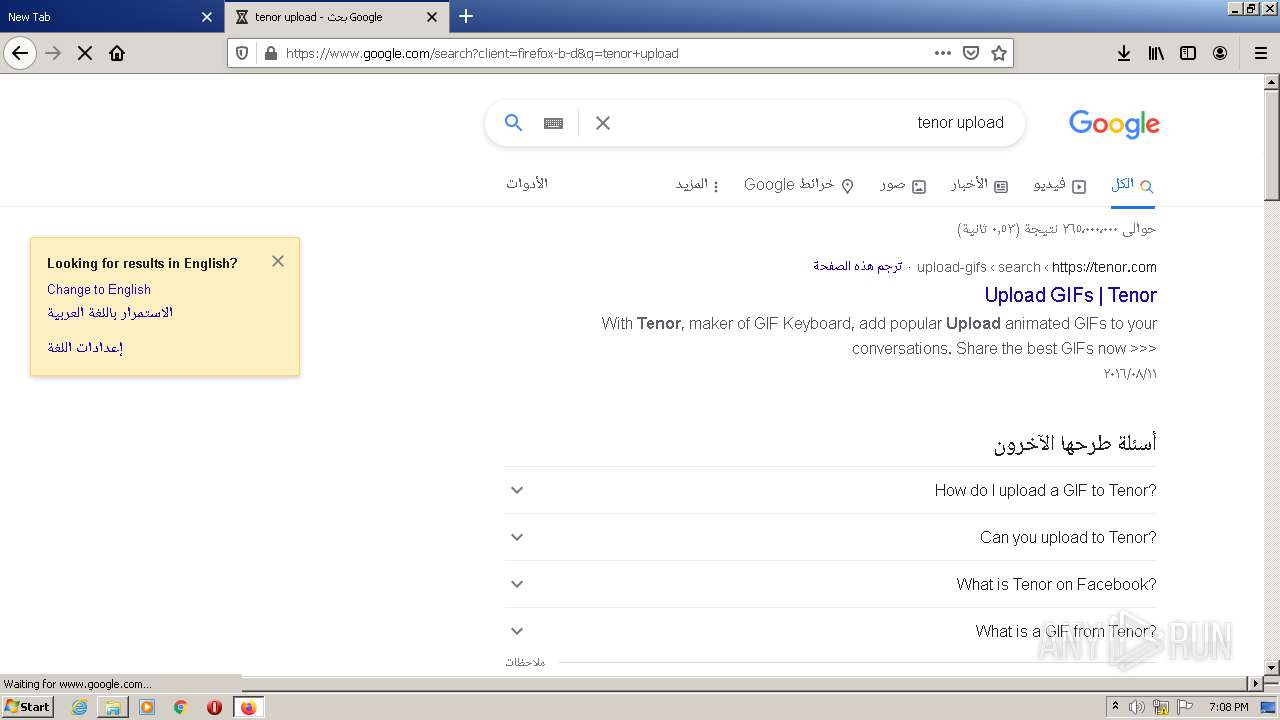
Task: Dismiss the English results notice
Action: 278,261
